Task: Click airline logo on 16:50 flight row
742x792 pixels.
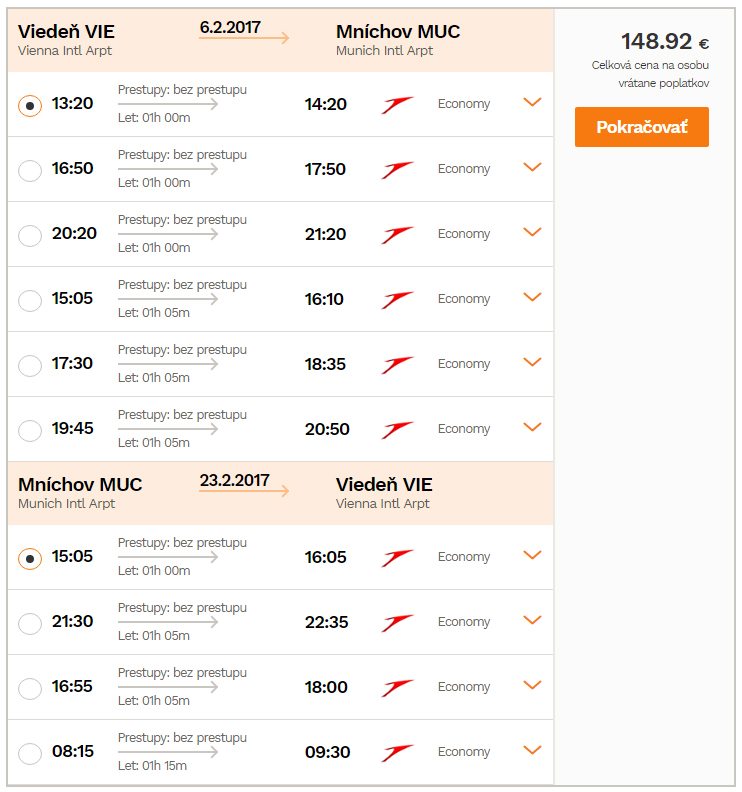Action: tap(397, 170)
